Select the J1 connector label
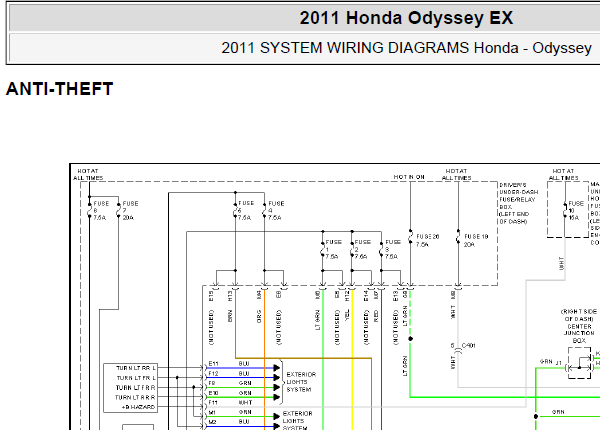The width and height of the screenshot is (600, 430). coord(559,363)
